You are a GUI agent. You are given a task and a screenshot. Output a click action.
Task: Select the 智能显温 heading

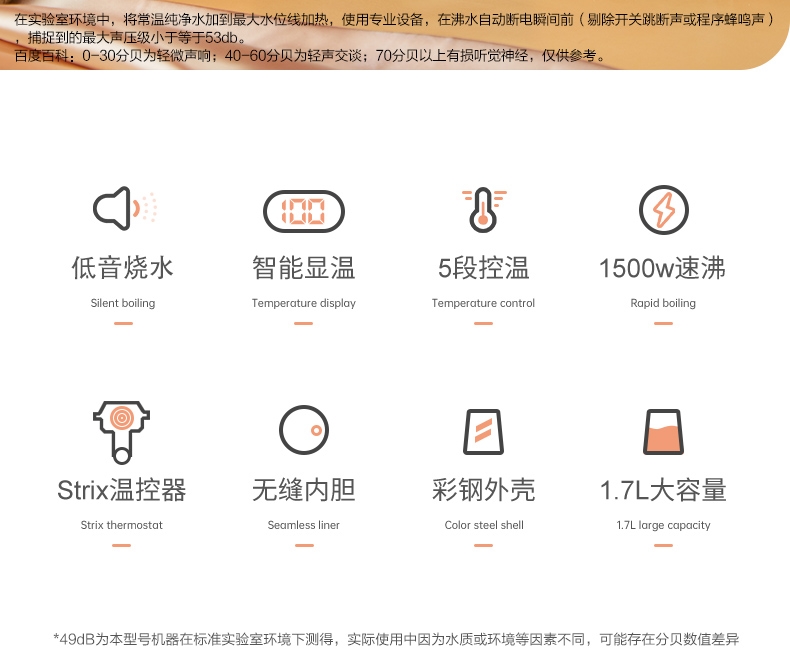point(303,268)
